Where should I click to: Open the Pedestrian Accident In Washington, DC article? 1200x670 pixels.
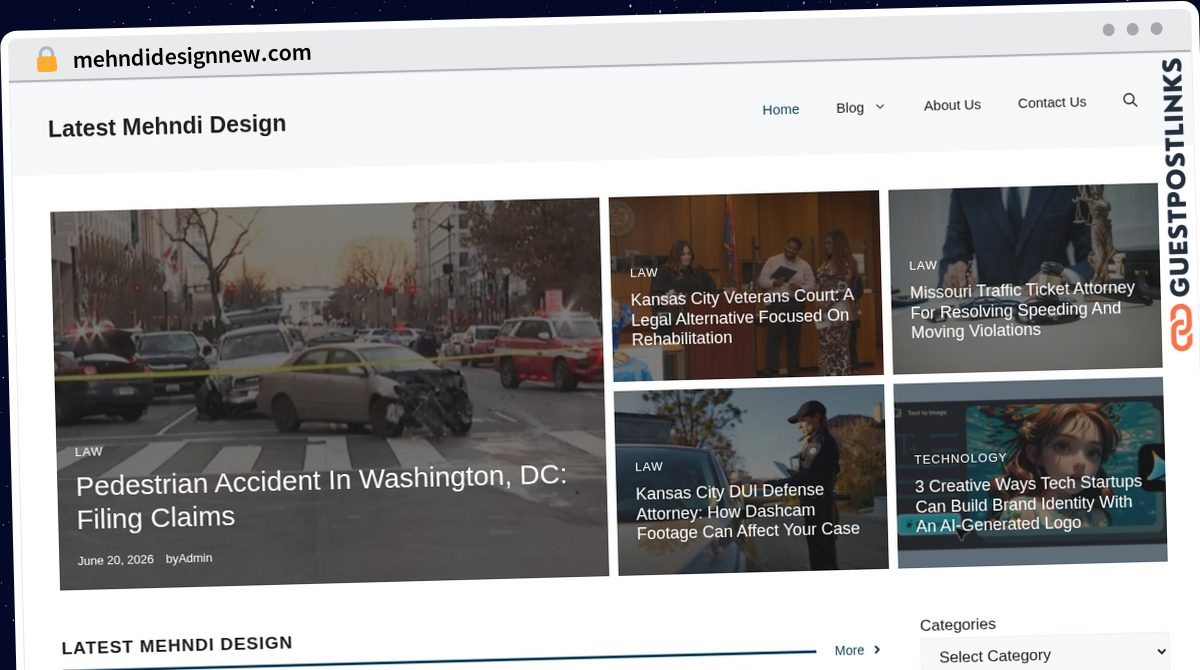tap(322, 497)
